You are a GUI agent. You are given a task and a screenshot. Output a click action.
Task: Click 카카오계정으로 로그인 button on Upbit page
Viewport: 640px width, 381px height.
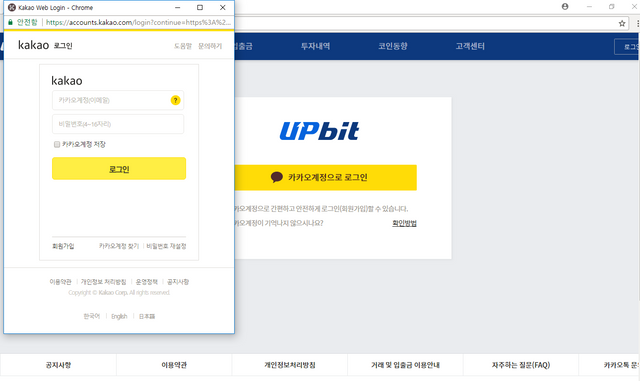click(325, 177)
